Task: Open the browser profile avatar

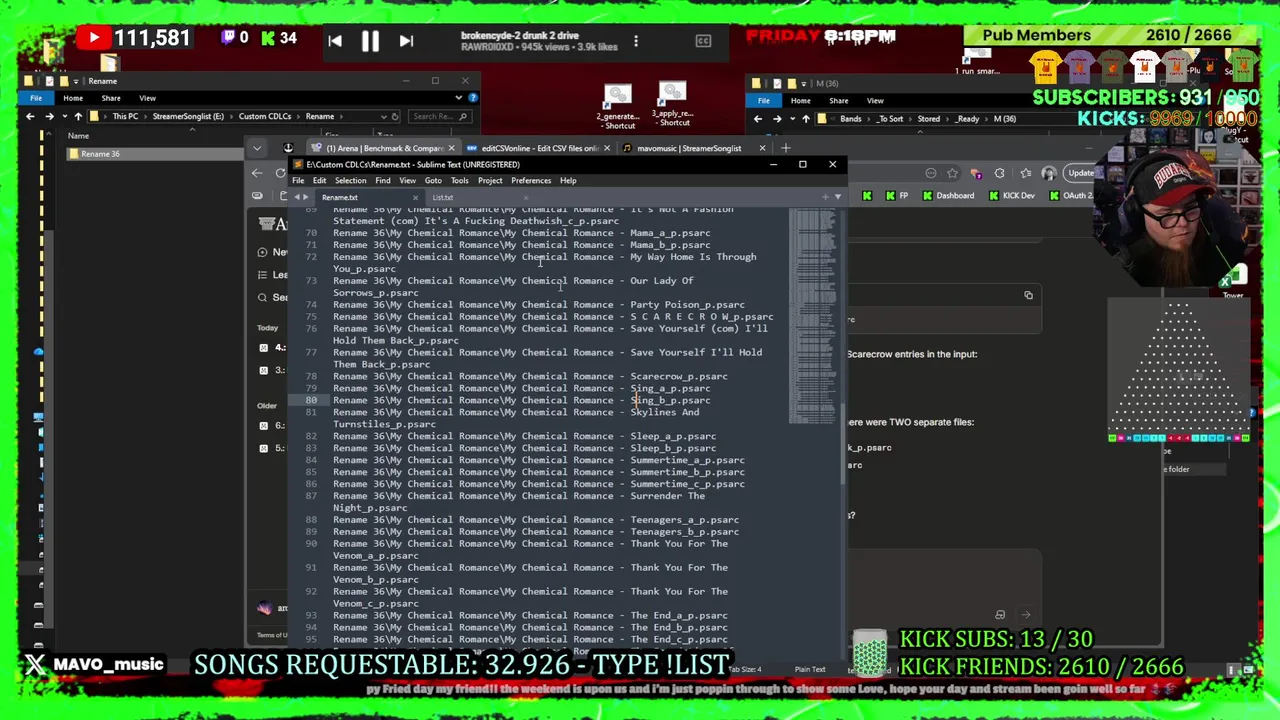Action: click(1048, 173)
